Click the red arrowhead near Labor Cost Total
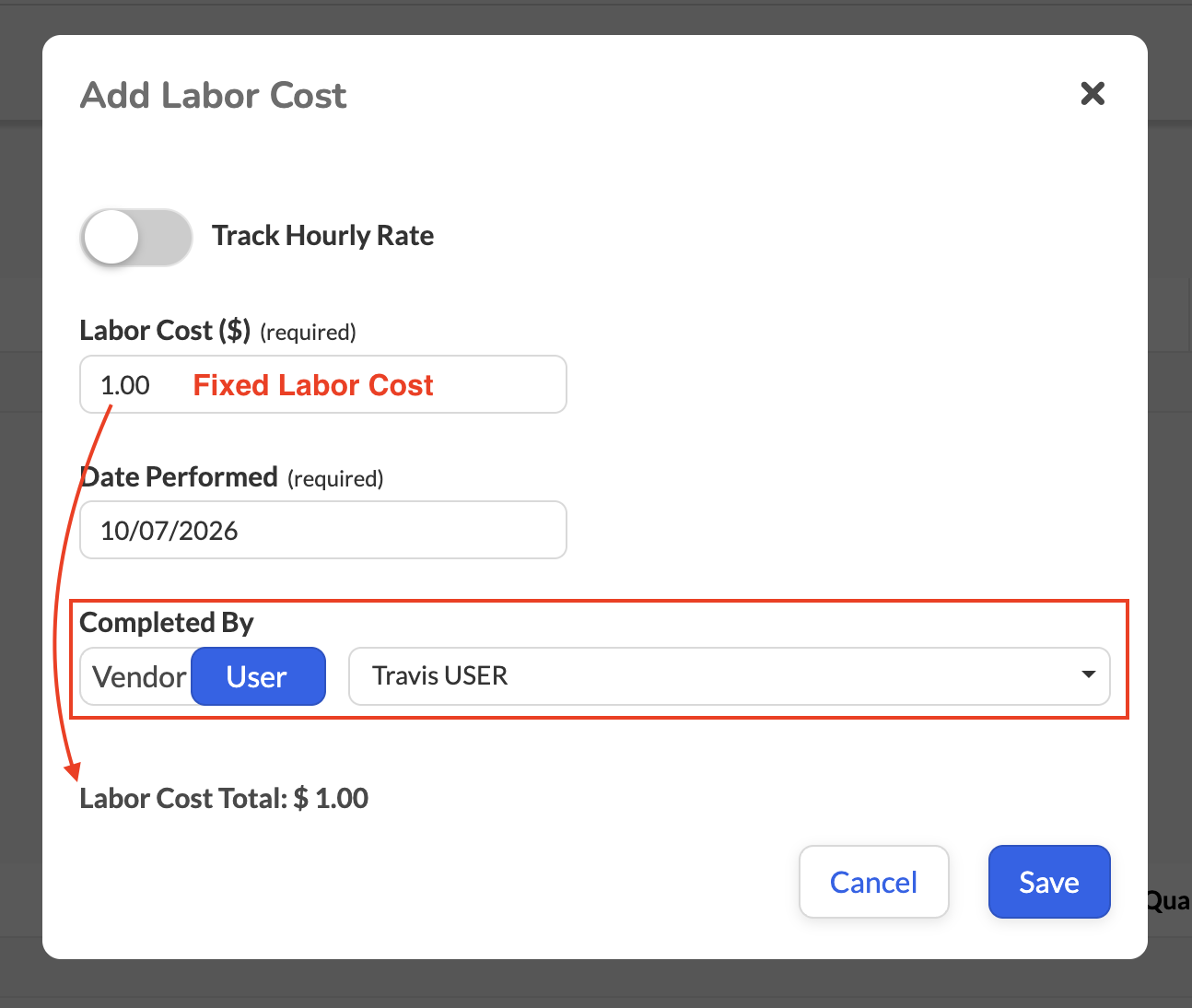 71,771
